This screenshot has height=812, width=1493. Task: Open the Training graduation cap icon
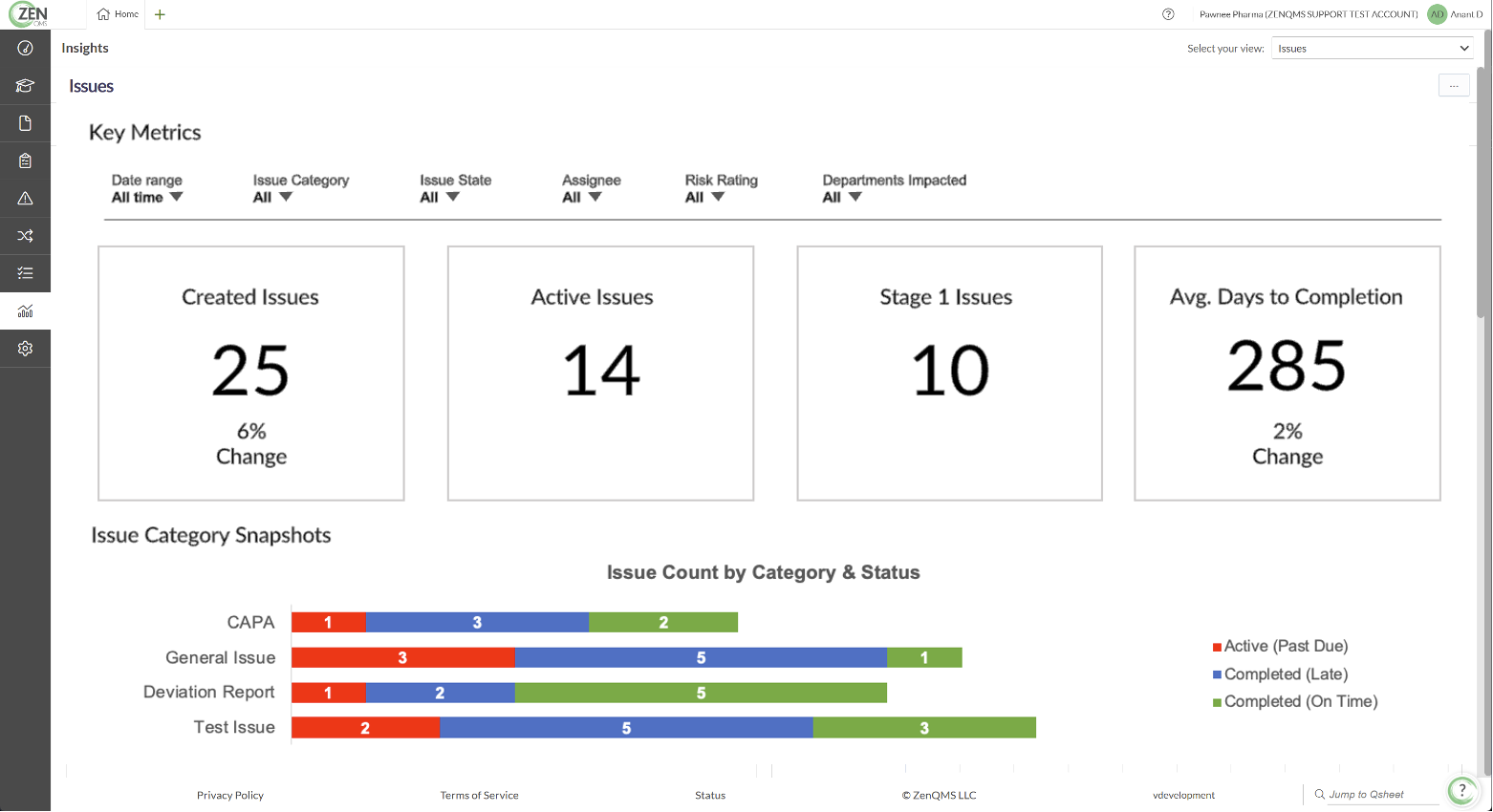click(x=25, y=85)
